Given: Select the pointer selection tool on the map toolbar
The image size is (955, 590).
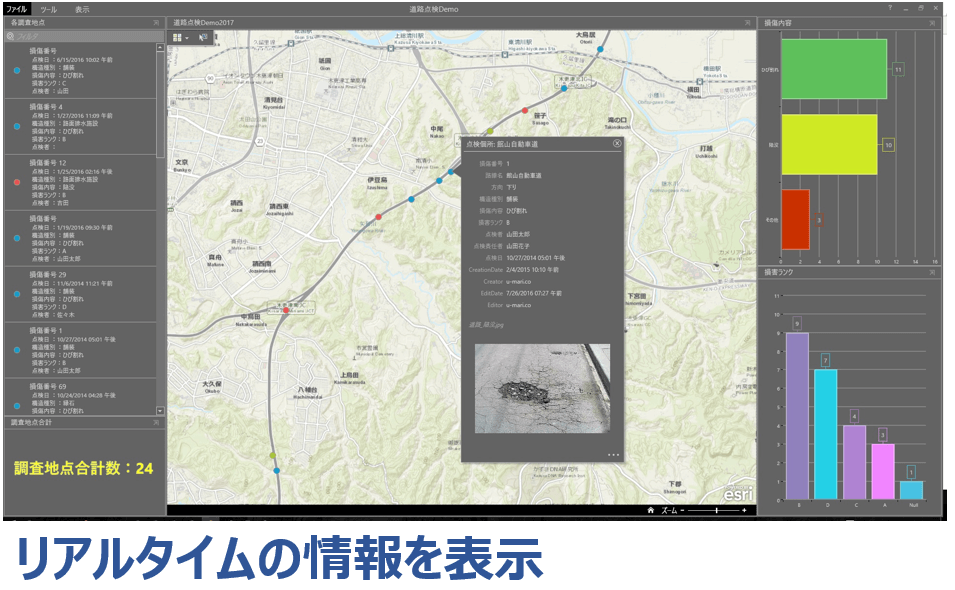Looking at the screenshot, I should [x=201, y=37].
